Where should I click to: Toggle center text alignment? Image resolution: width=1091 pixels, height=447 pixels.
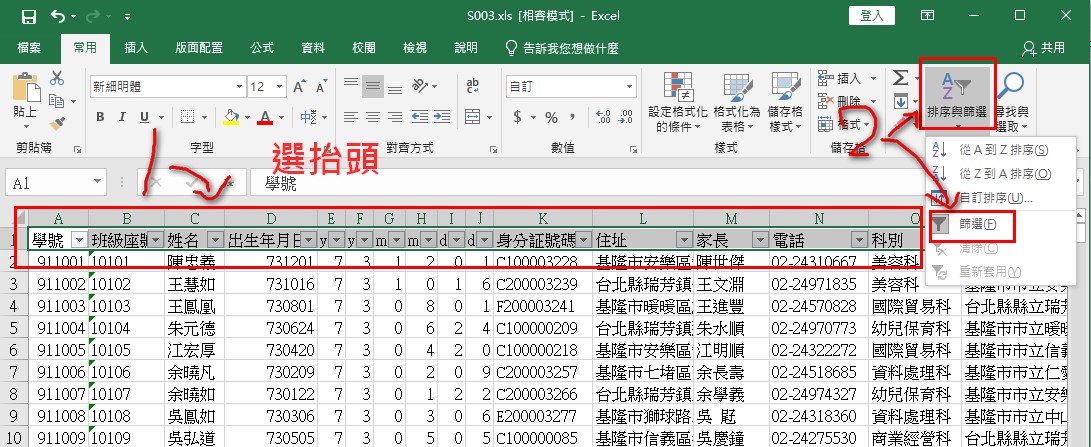click(373, 117)
